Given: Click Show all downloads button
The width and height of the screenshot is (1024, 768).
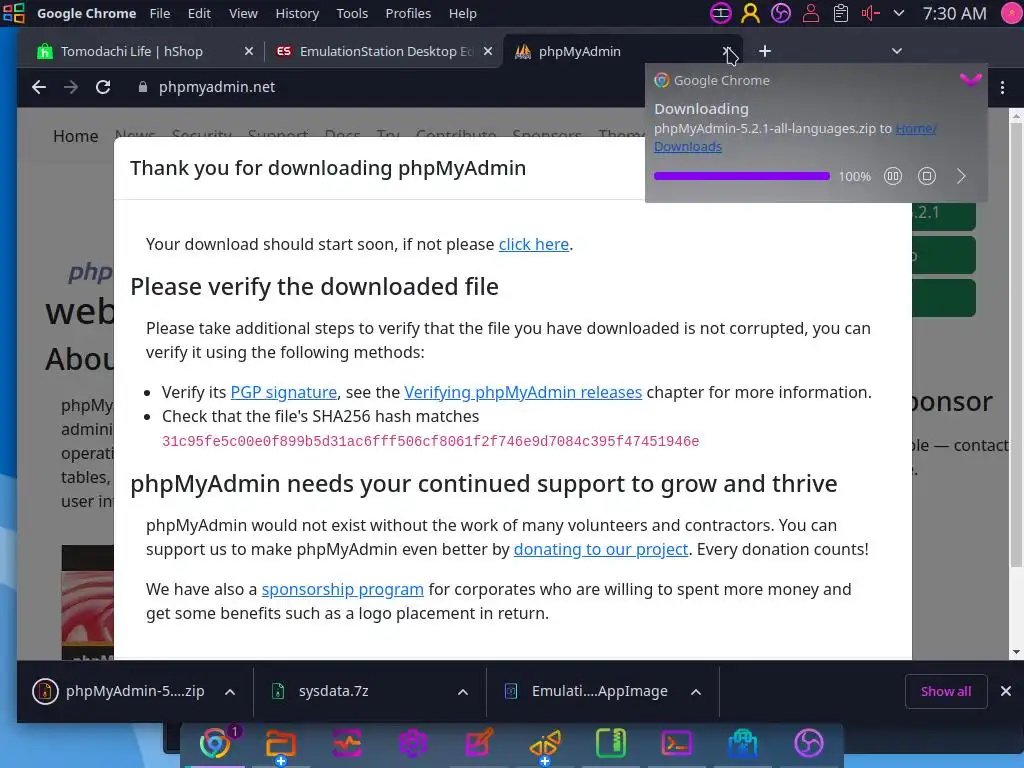Looking at the screenshot, I should coord(946,691).
